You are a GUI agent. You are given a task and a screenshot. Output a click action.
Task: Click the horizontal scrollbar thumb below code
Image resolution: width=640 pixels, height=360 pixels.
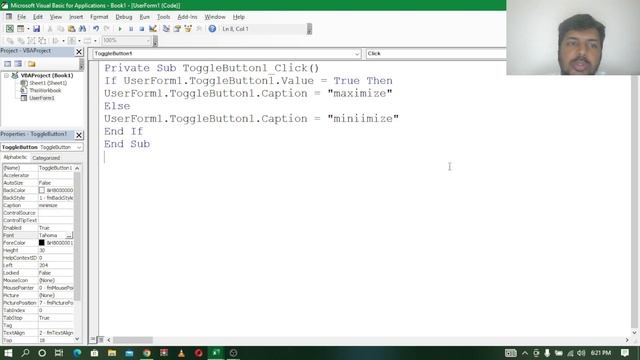point(133,340)
